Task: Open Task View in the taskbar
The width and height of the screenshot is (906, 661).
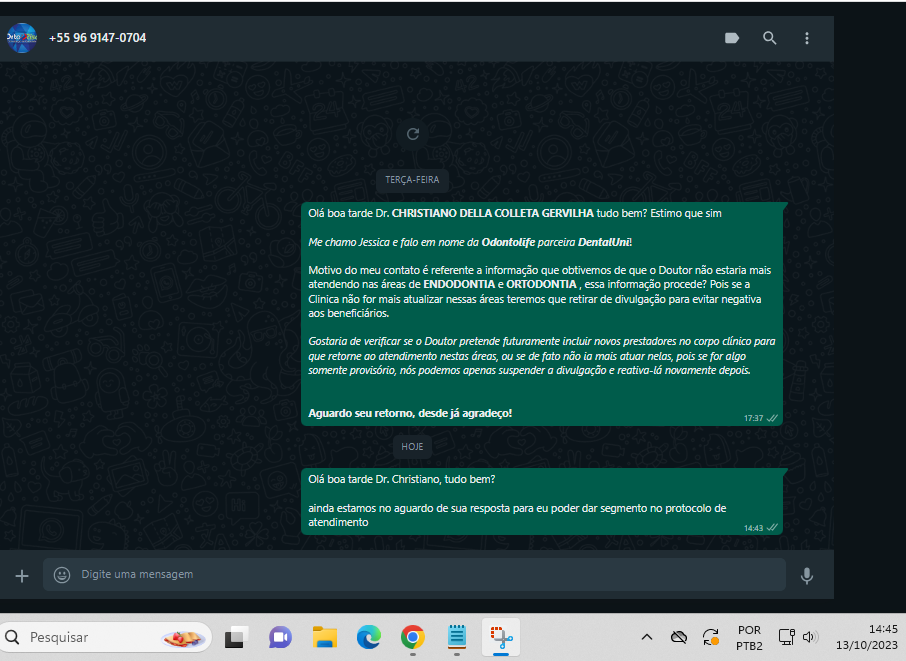Action: pyautogui.click(x=236, y=637)
